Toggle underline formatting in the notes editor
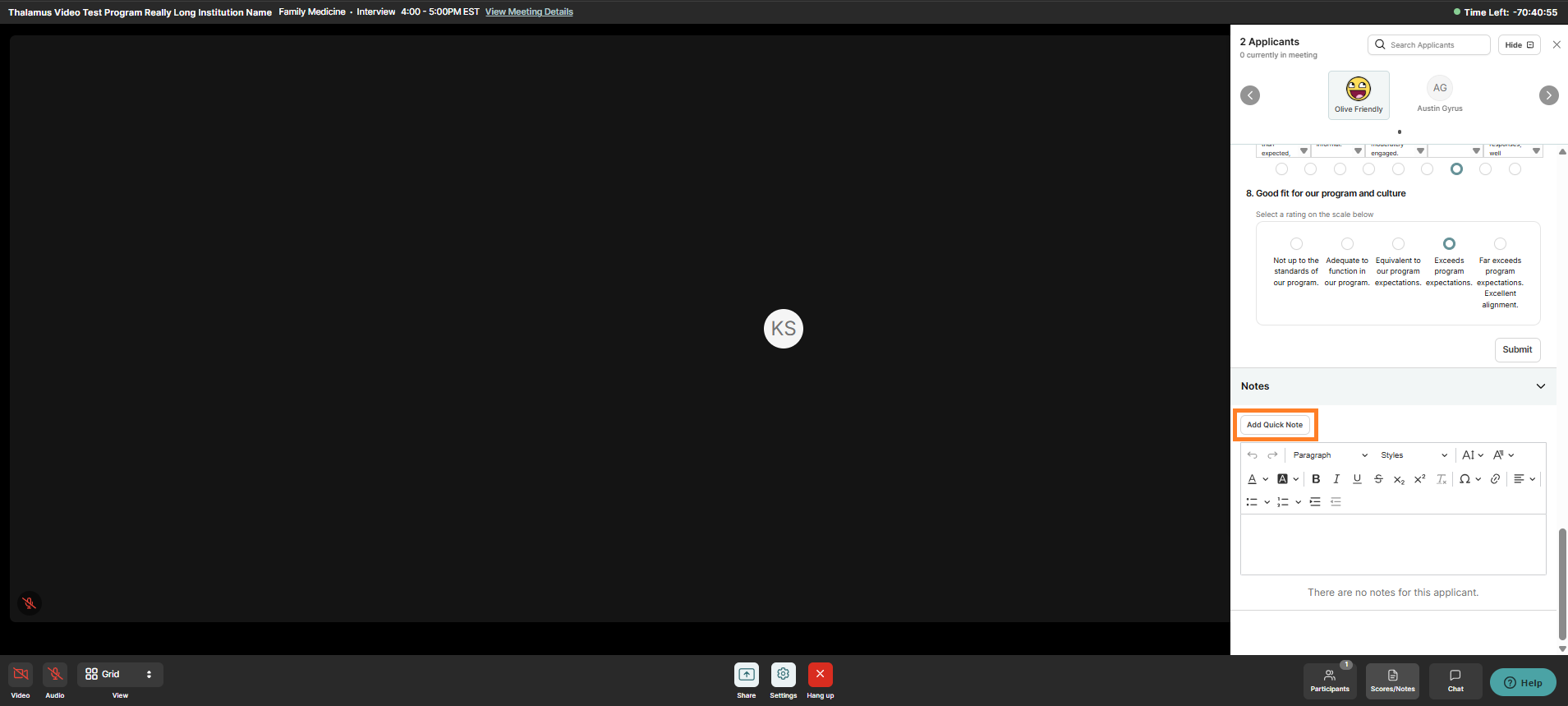 (x=1357, y=479)
